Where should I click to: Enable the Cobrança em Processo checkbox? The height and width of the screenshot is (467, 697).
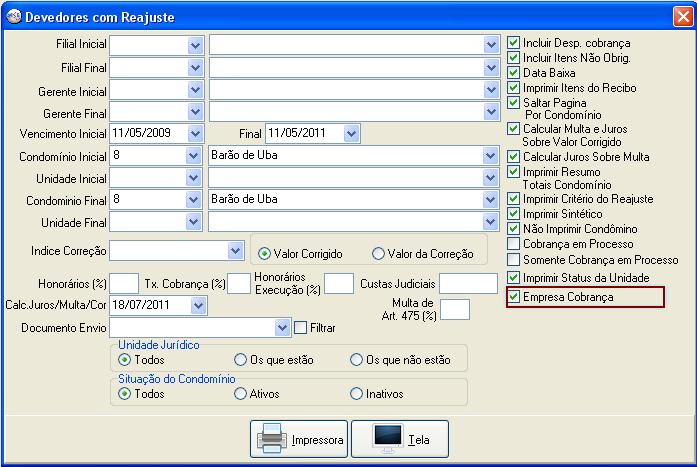pos(514,244)
